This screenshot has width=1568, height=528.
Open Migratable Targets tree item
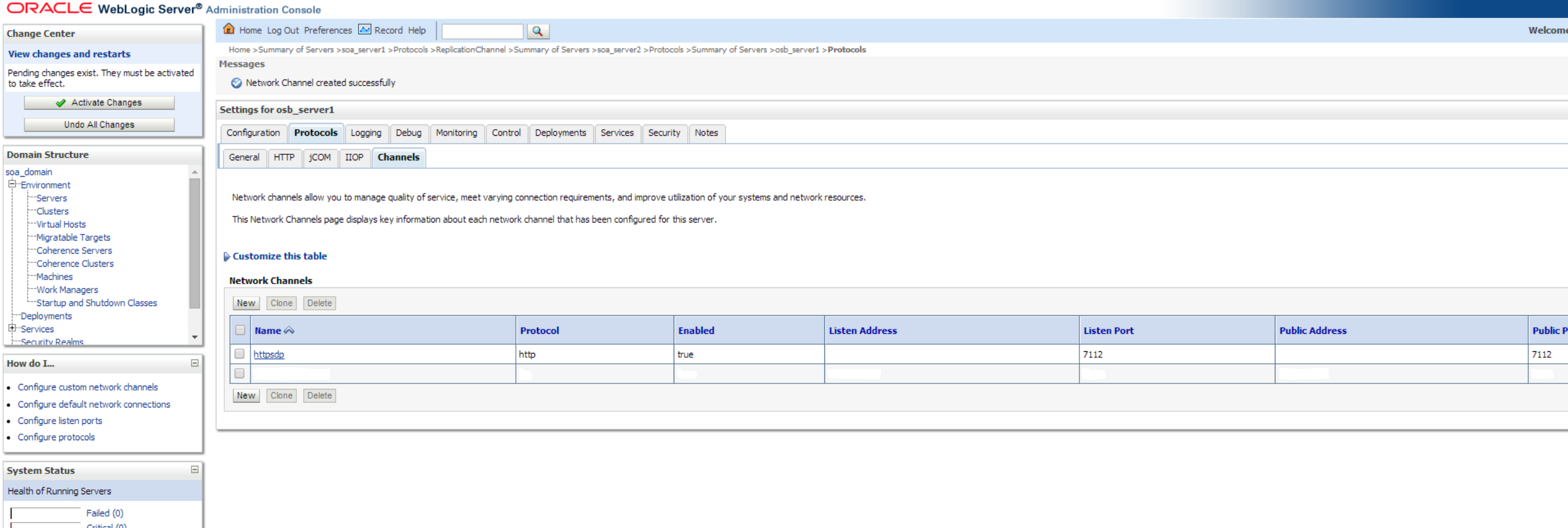point(73,237)
